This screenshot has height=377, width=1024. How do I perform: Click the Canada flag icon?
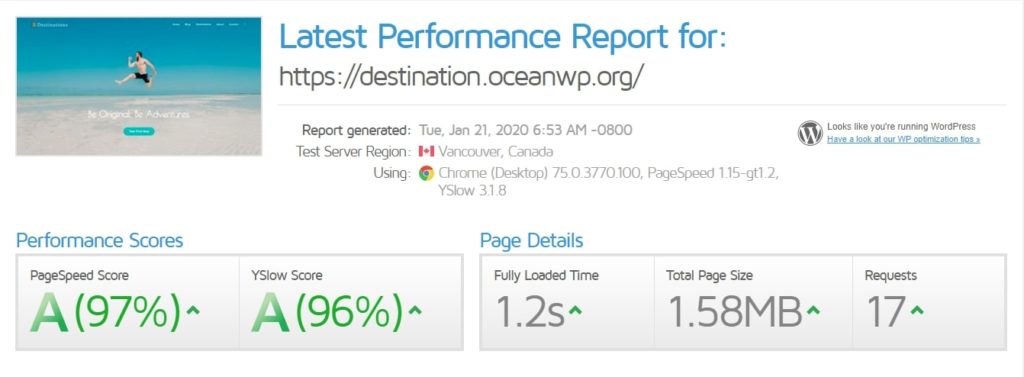click(426, 152)
